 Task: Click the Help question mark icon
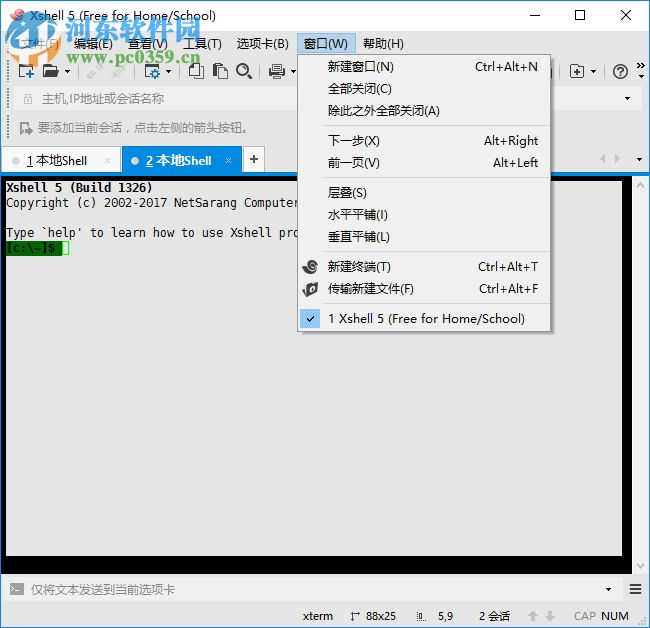point(620,72)
